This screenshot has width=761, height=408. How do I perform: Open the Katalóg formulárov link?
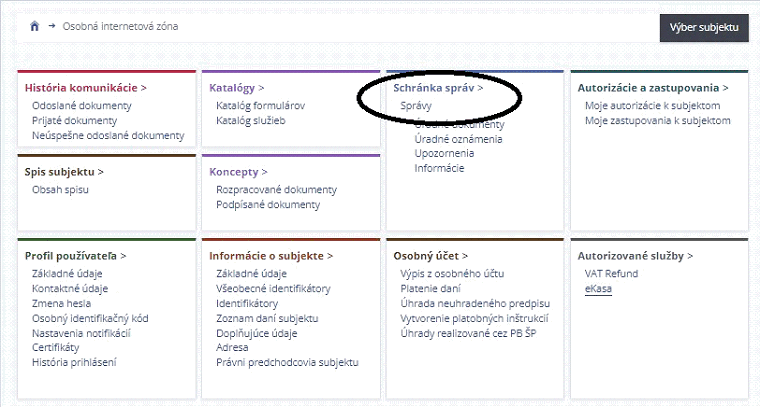[x=260, y=105]
